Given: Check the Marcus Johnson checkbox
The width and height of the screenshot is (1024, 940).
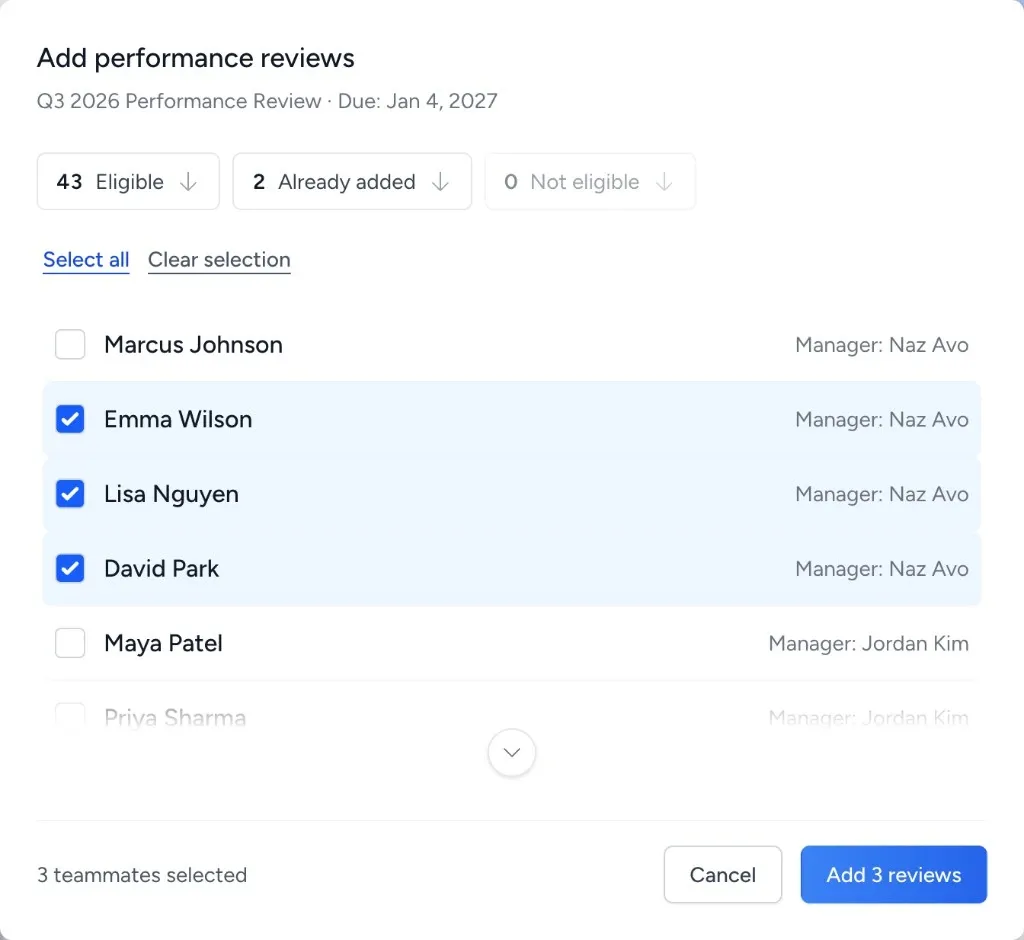Looking at the screenshot, I should point(70,344).
